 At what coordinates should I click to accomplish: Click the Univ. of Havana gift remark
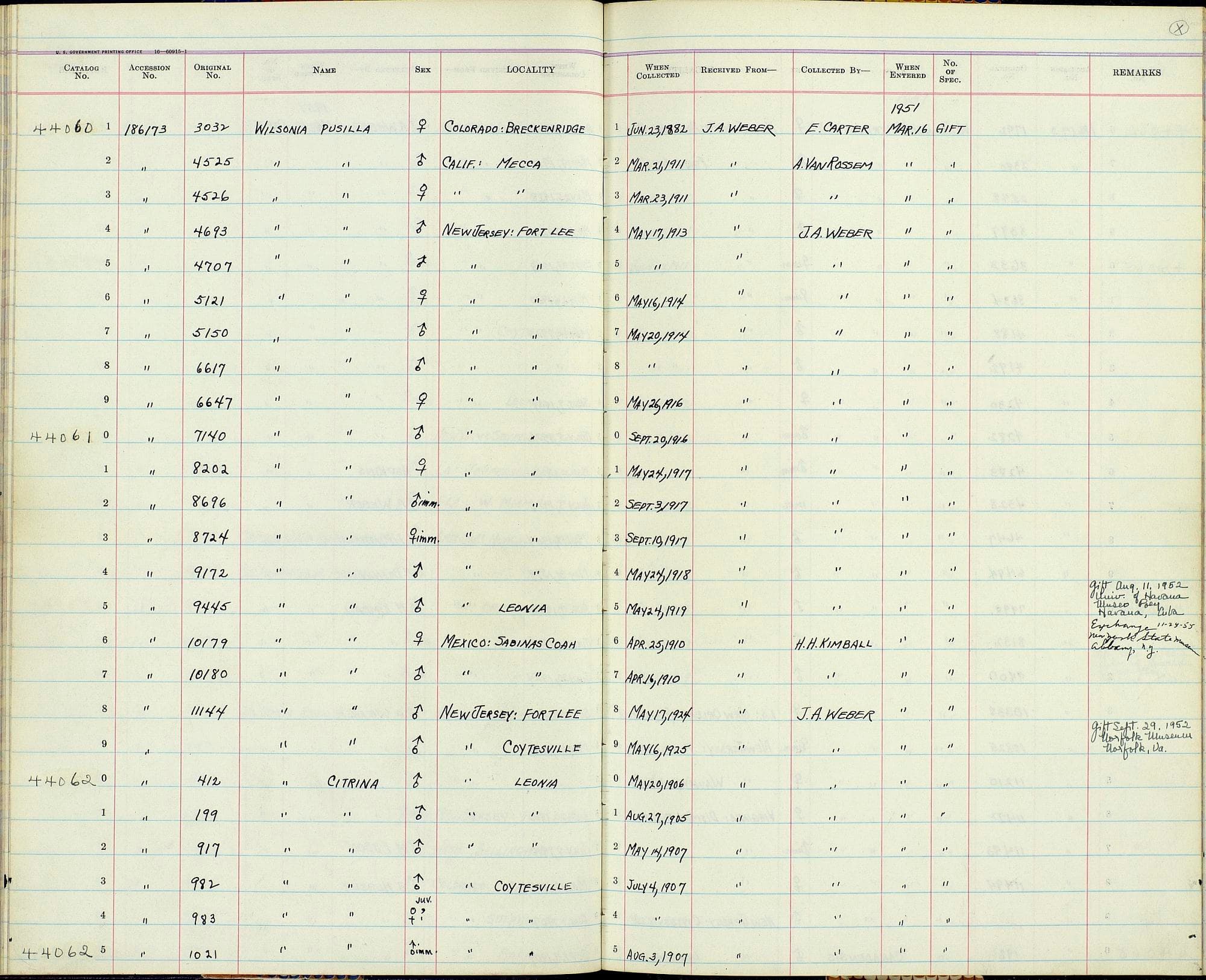[1138, 600]
